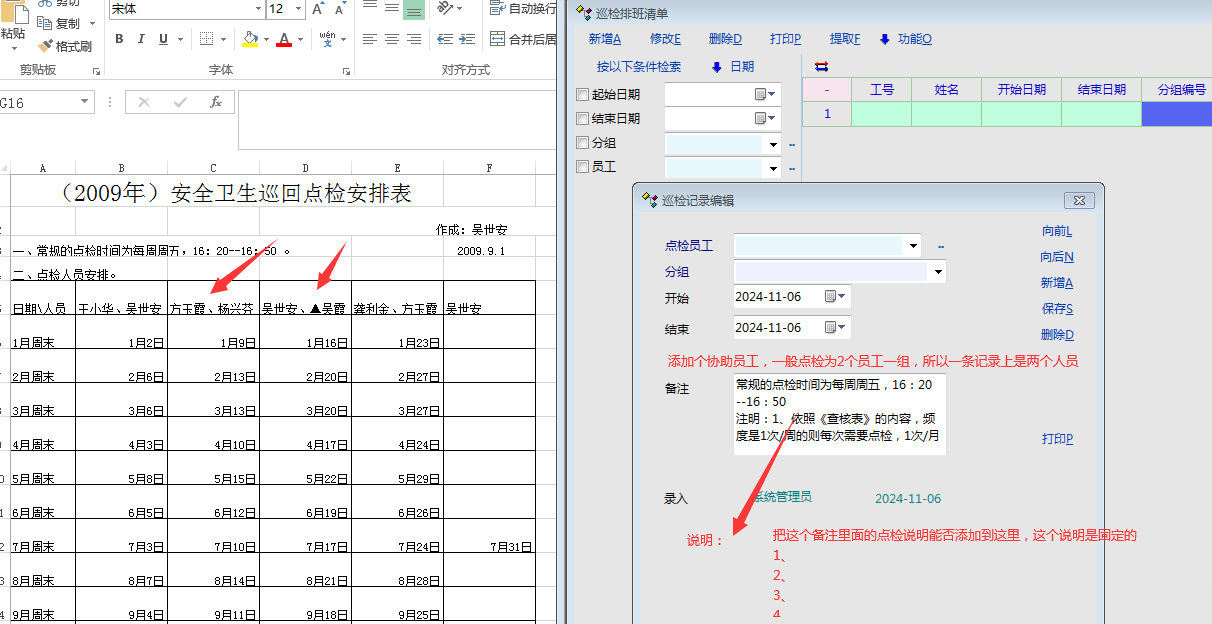Image resolution: width=1212 pixels, height=624 pixels.
Task: Check the 分组 filter checkbox
Action: pyautogui.click(x=583, y=143)
